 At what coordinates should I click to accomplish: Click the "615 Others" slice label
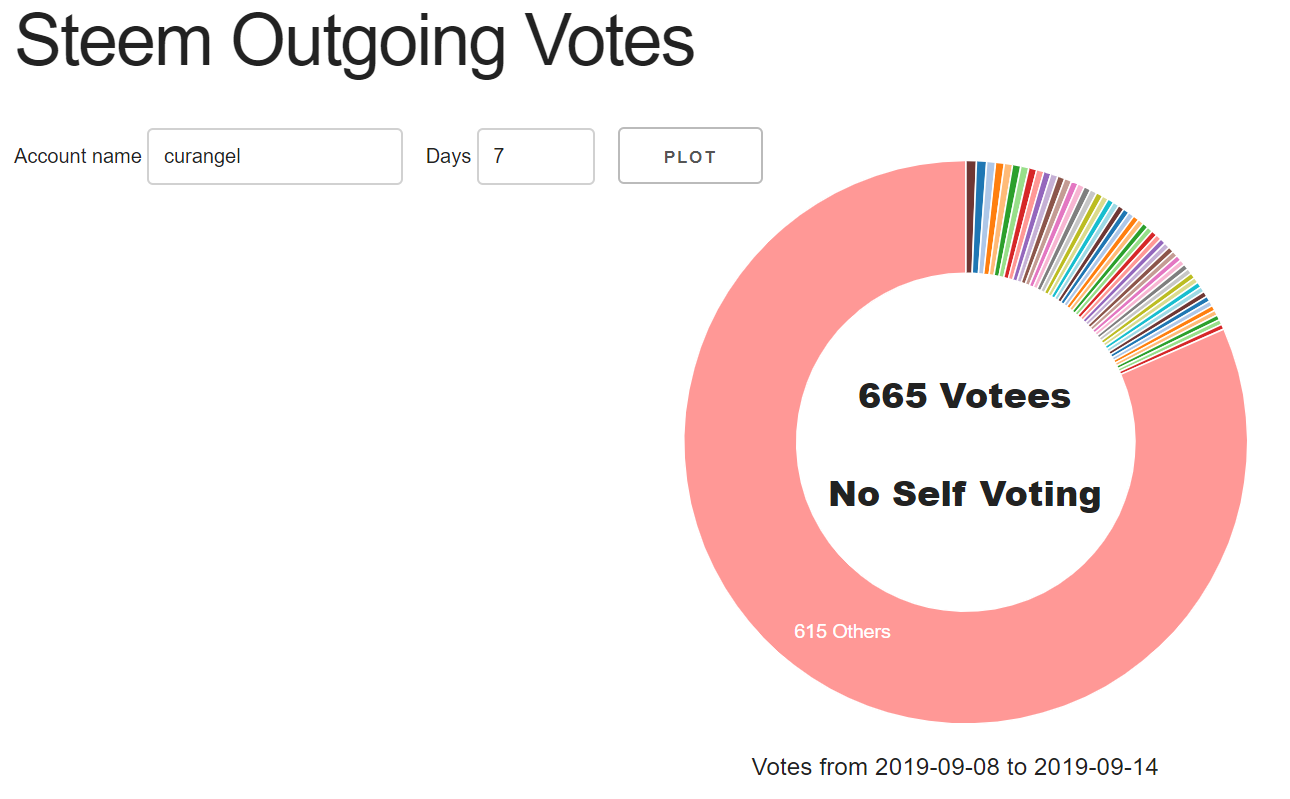[x=842, y=632]
